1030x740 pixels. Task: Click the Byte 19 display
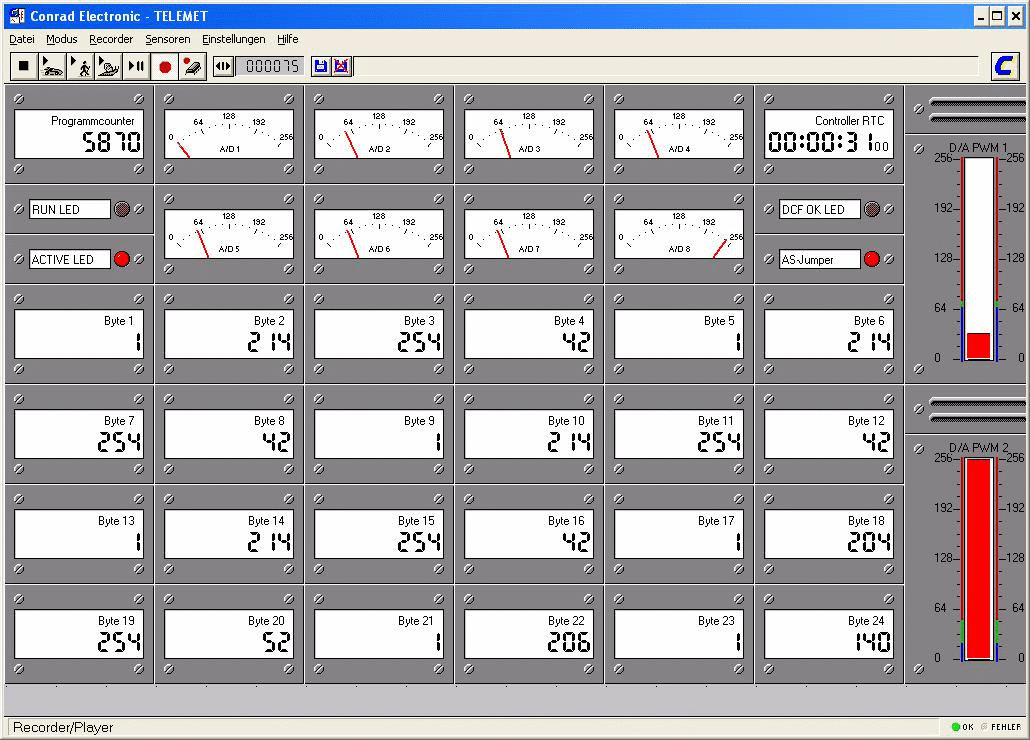79,634
